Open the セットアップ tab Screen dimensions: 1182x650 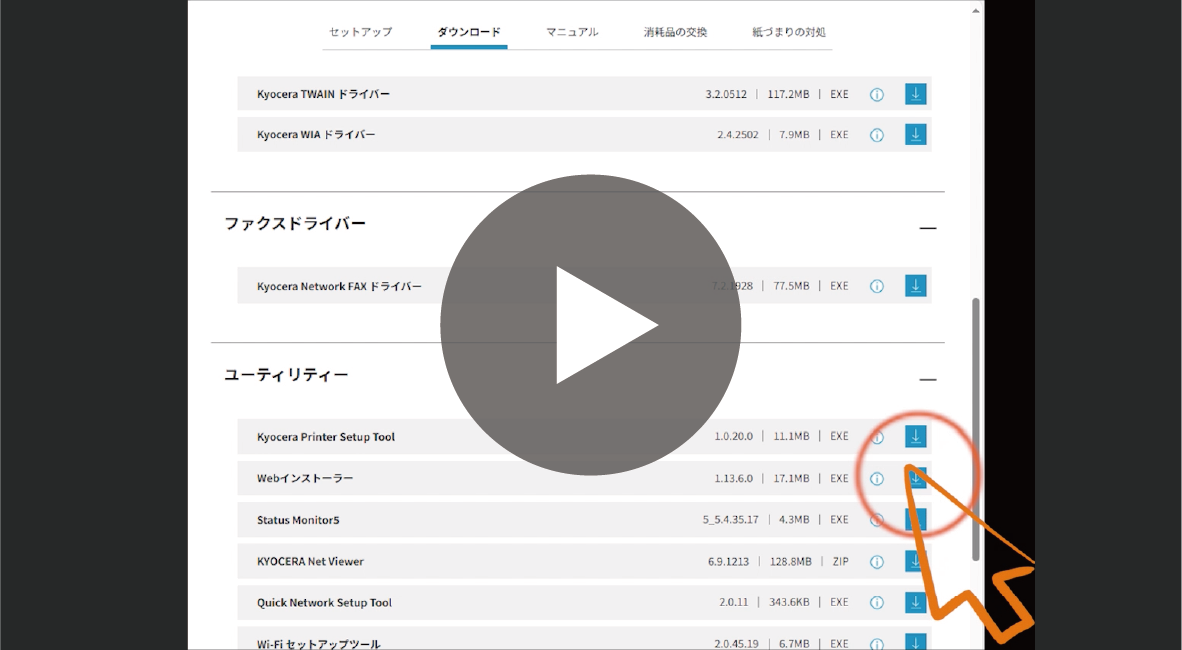pyautogui.click(x=360, y=32)
